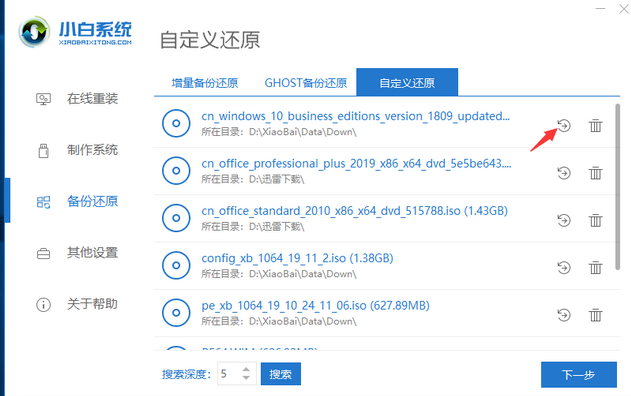Select pe_xb_1064_19_10_24_11_06.iso (627.89MB) name
Image resolution: width=631 pixels, height=396 pixels.
pyautogui.click(x=316, y=305)
